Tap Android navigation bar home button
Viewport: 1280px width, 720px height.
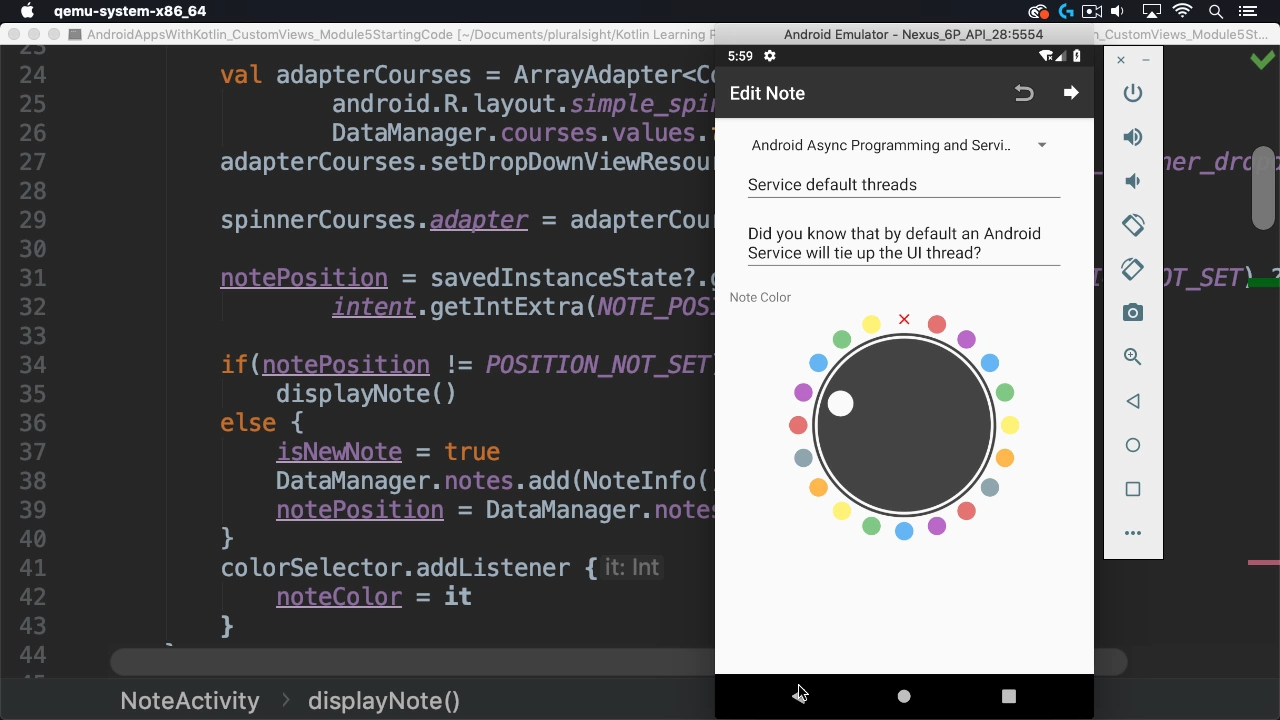[904, 696]
